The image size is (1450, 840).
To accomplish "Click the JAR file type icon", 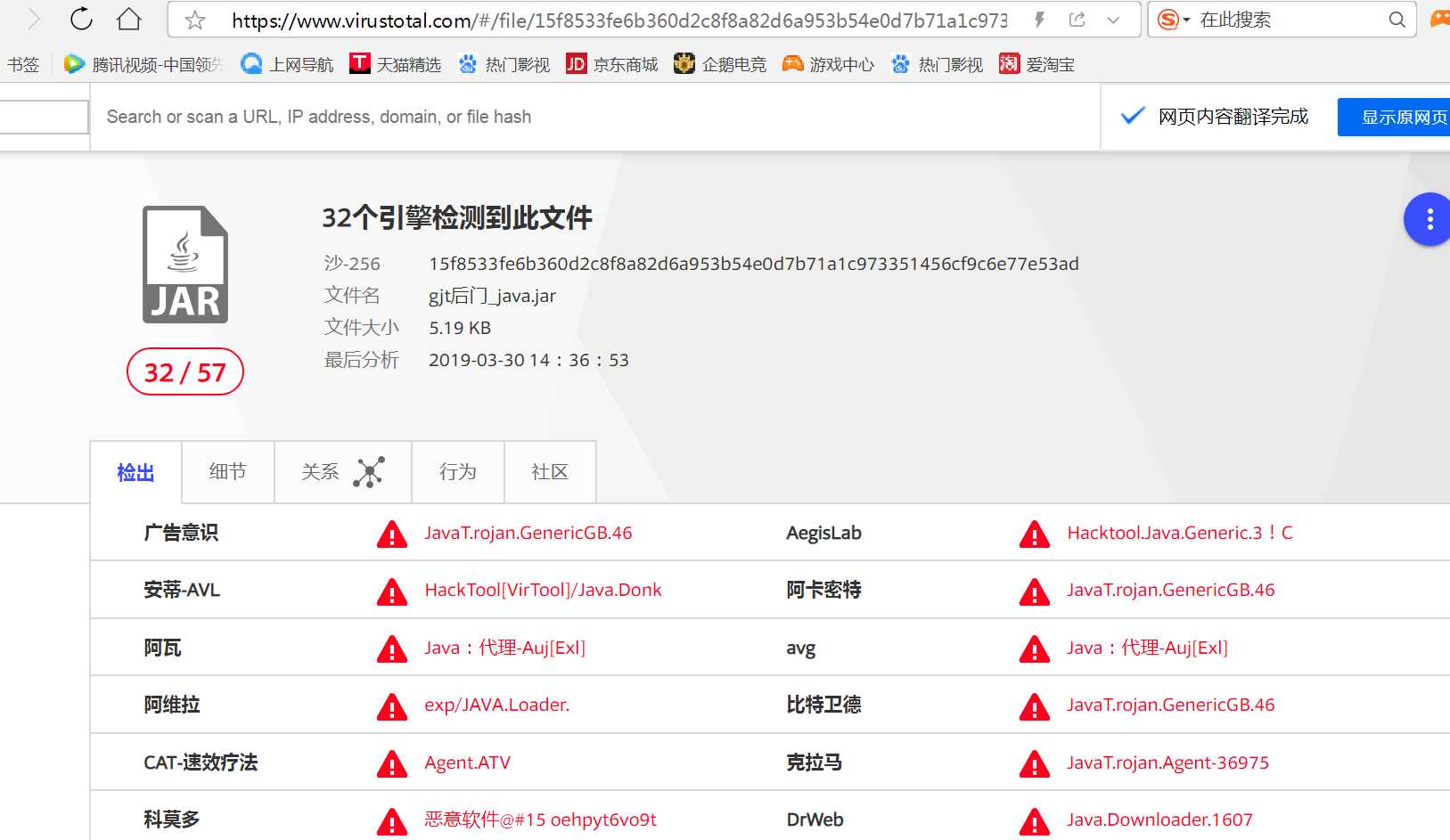I will [185, 265].
